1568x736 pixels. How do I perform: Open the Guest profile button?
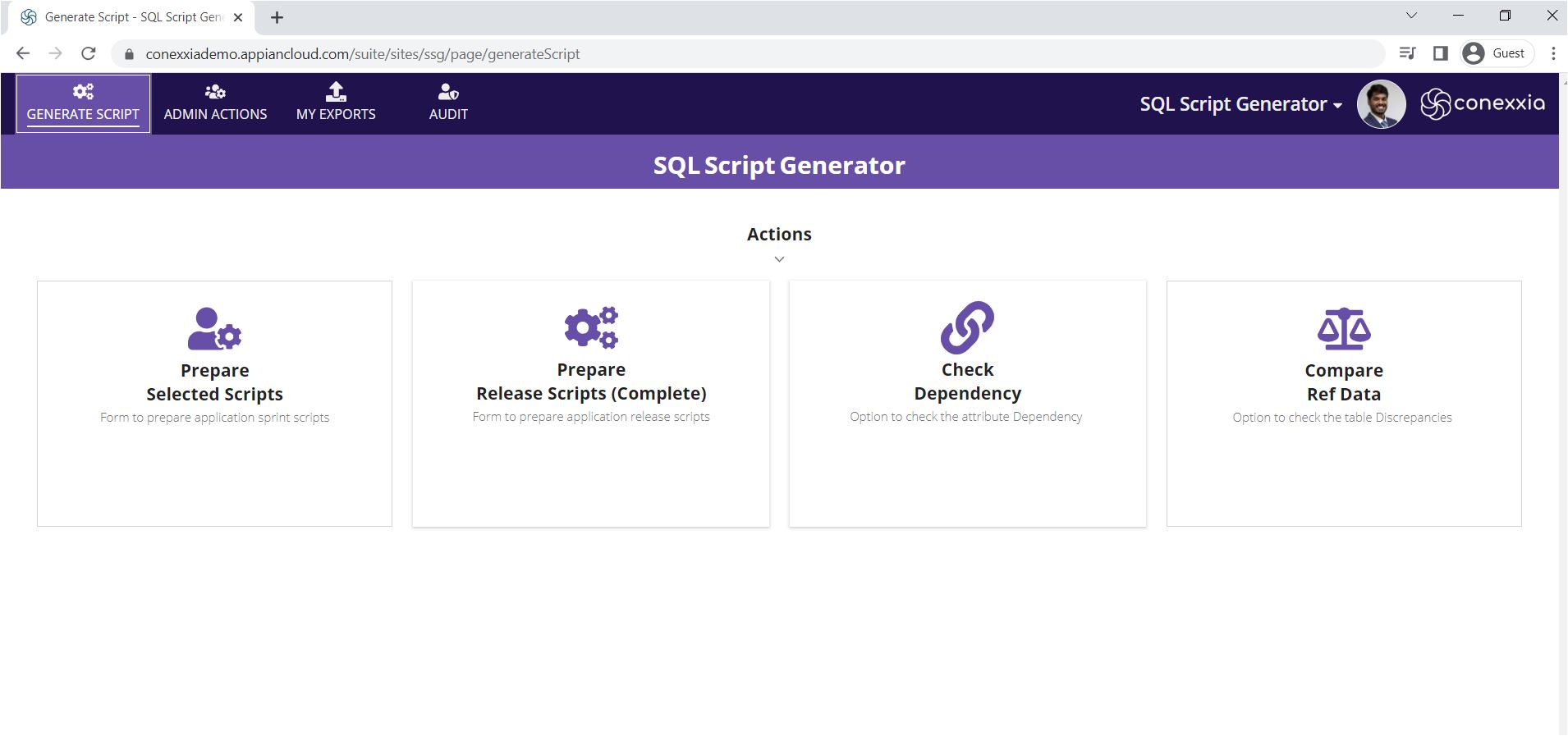(x=1497, y=53)
